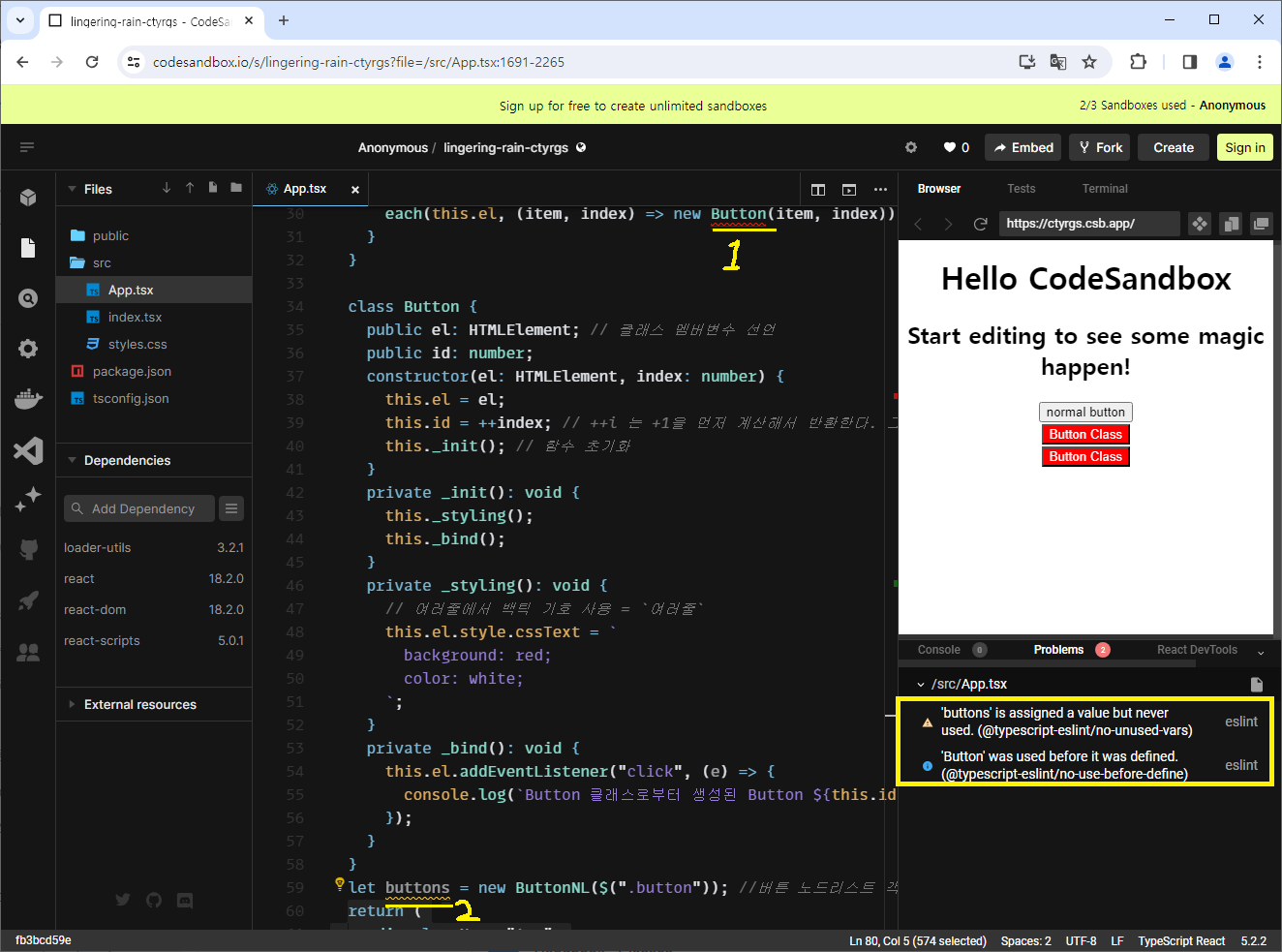
Task: Open the sparkle AI sidebar icon
Action: coord(28,500)
